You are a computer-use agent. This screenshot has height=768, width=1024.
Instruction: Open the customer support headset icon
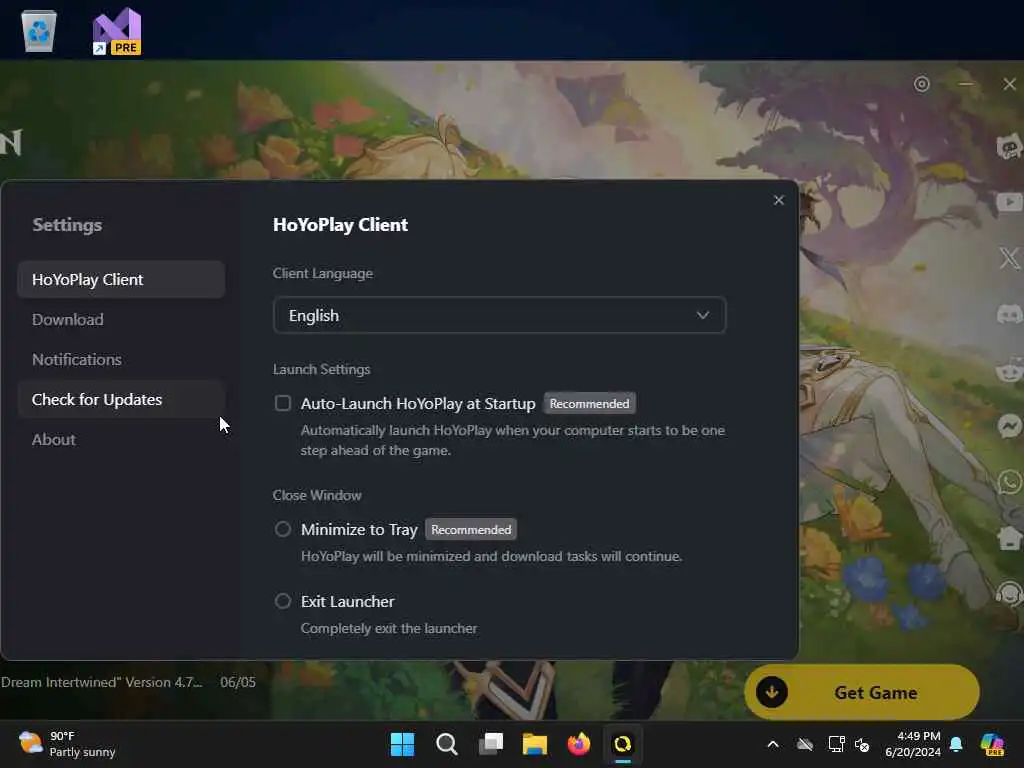pos(1010,594)
